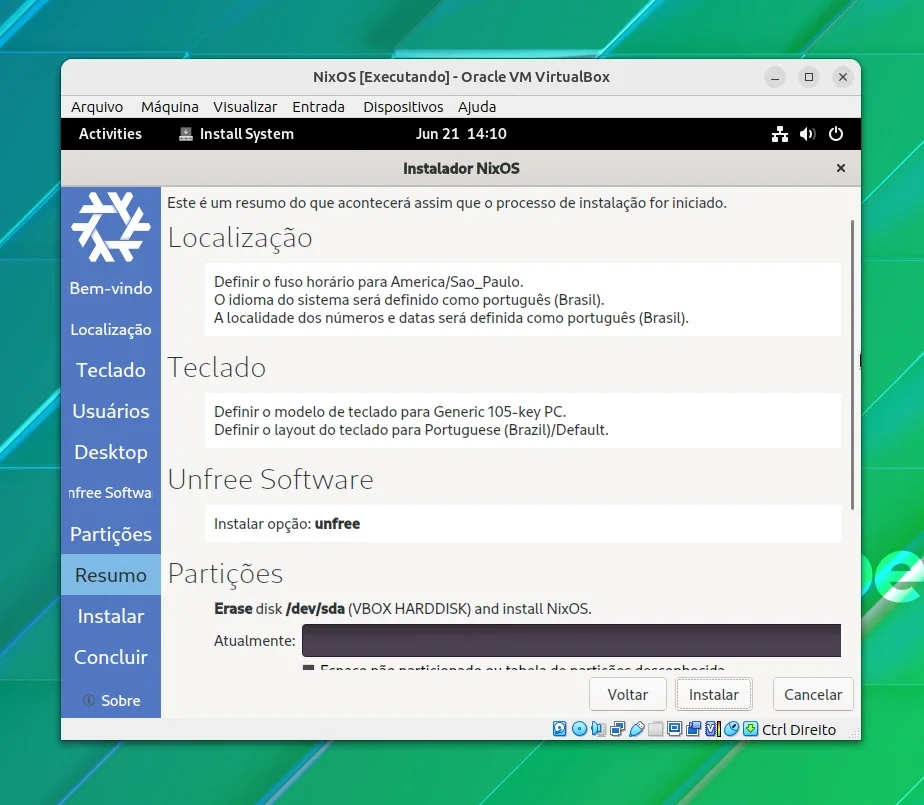Click the America/Sao_Paulo timezone line

click(368, 282)
